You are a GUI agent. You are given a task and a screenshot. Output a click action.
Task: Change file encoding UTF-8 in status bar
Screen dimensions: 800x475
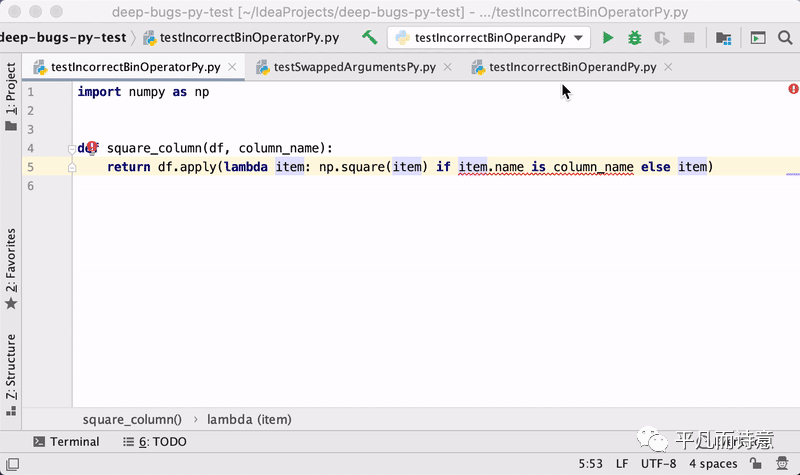[658, 464]
